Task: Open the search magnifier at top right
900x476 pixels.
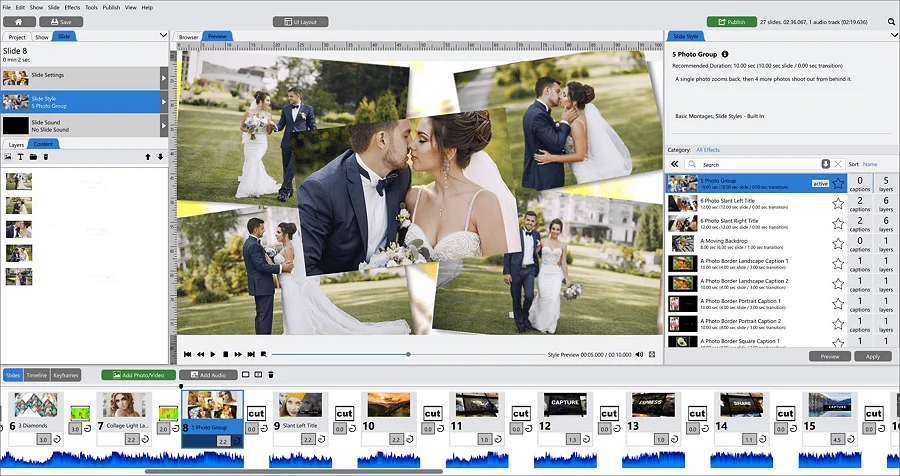Action: point(891,22)
